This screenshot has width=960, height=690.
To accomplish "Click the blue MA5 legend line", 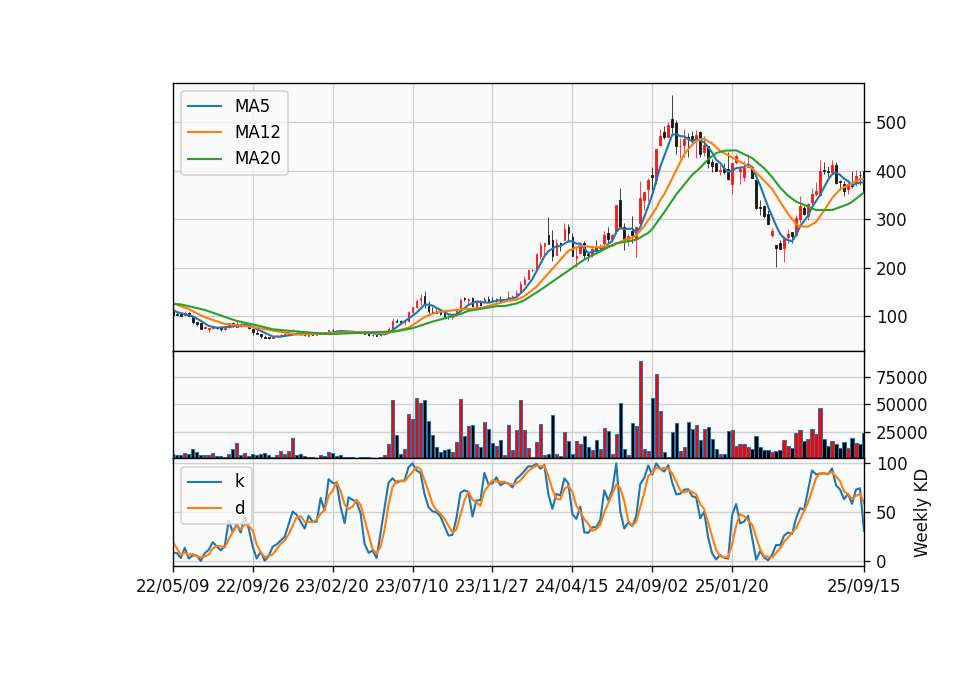I will [204, 106].
